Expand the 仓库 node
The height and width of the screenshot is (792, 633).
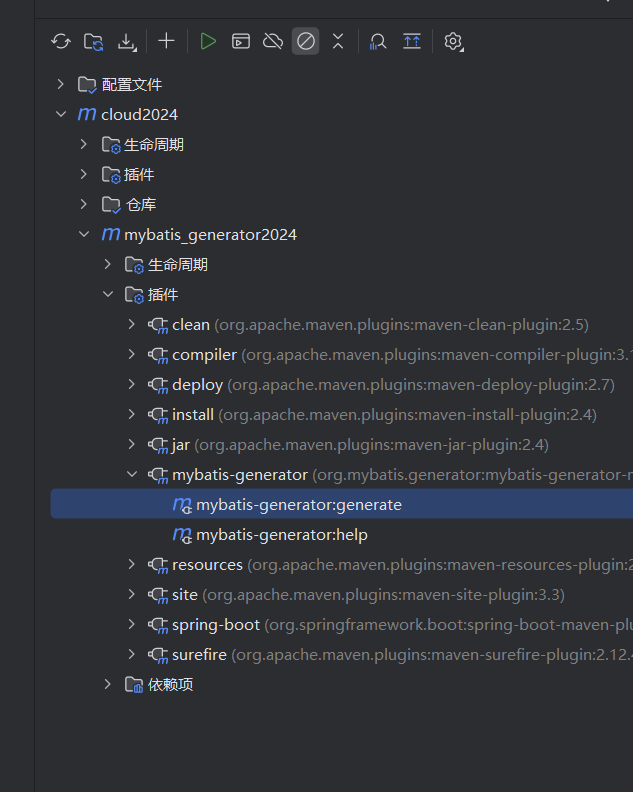pyautogui.click(x=84, y=204)
